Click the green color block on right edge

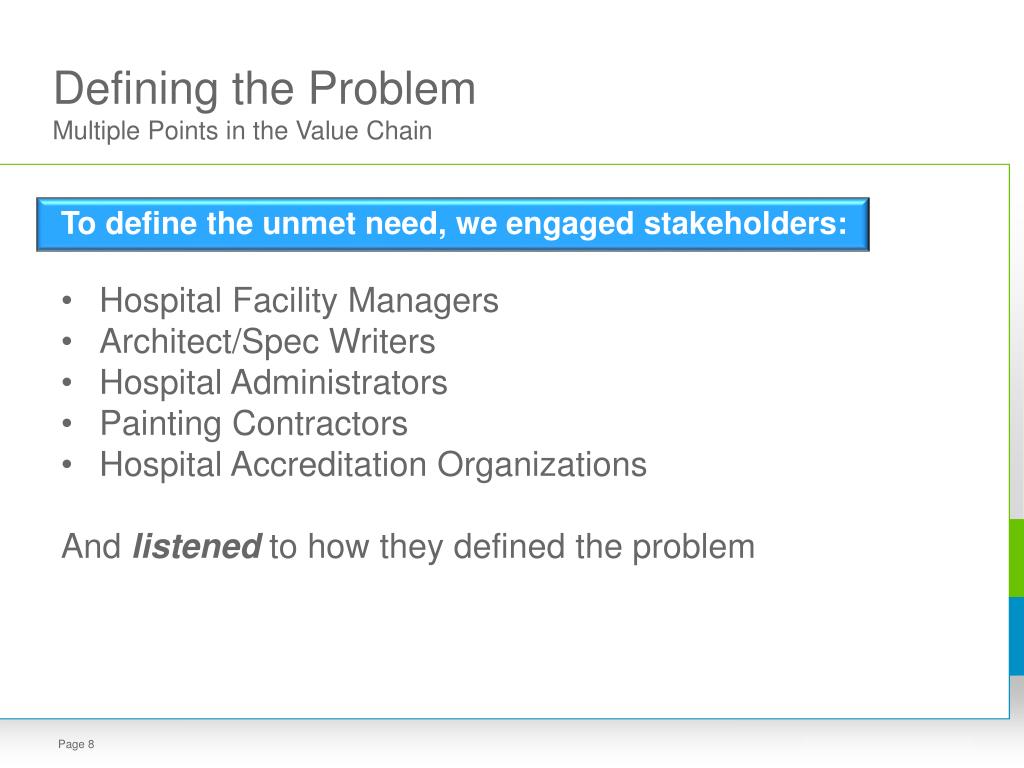point(1017,558)
